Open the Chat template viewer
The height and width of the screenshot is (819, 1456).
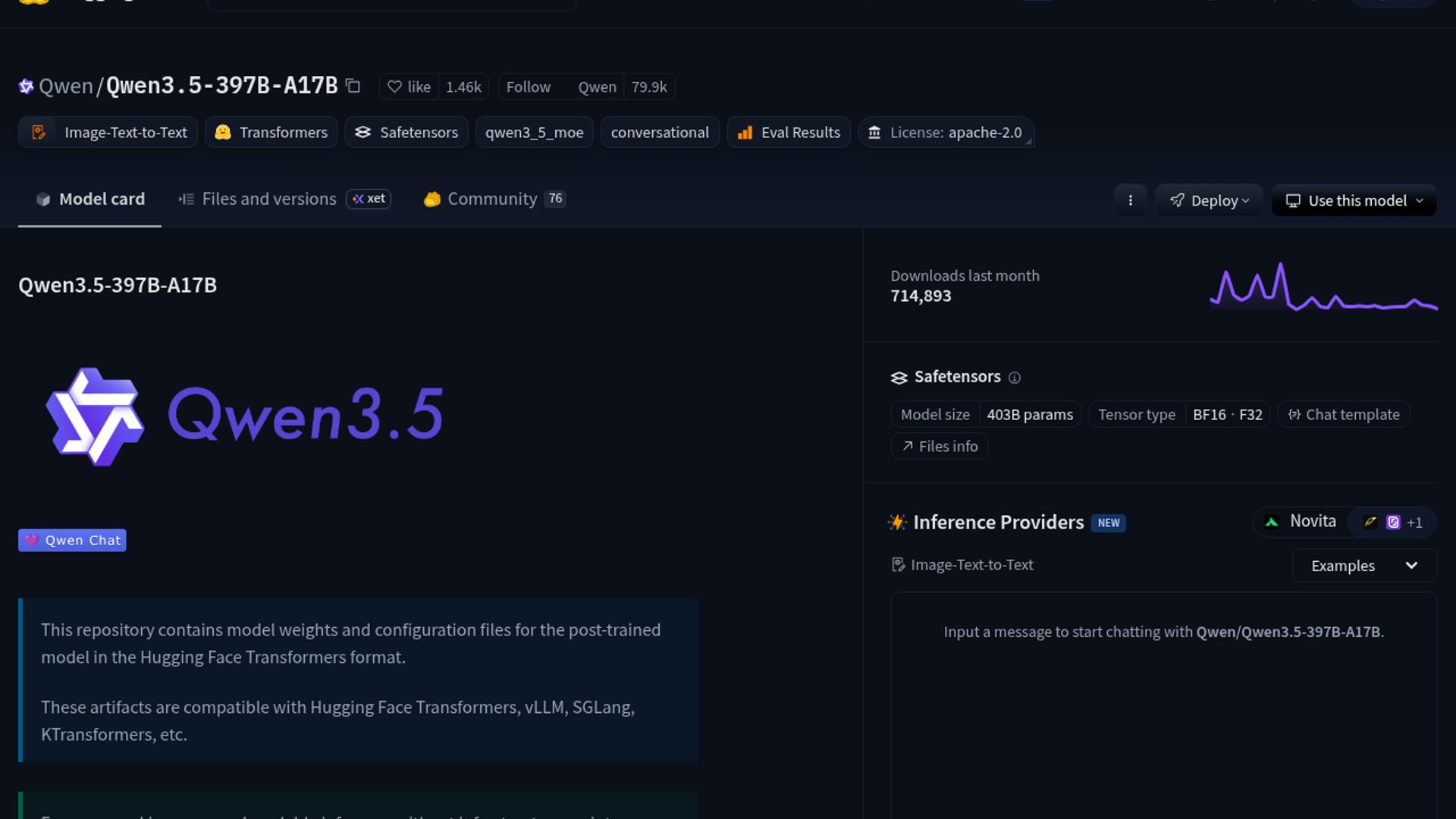1343,415
